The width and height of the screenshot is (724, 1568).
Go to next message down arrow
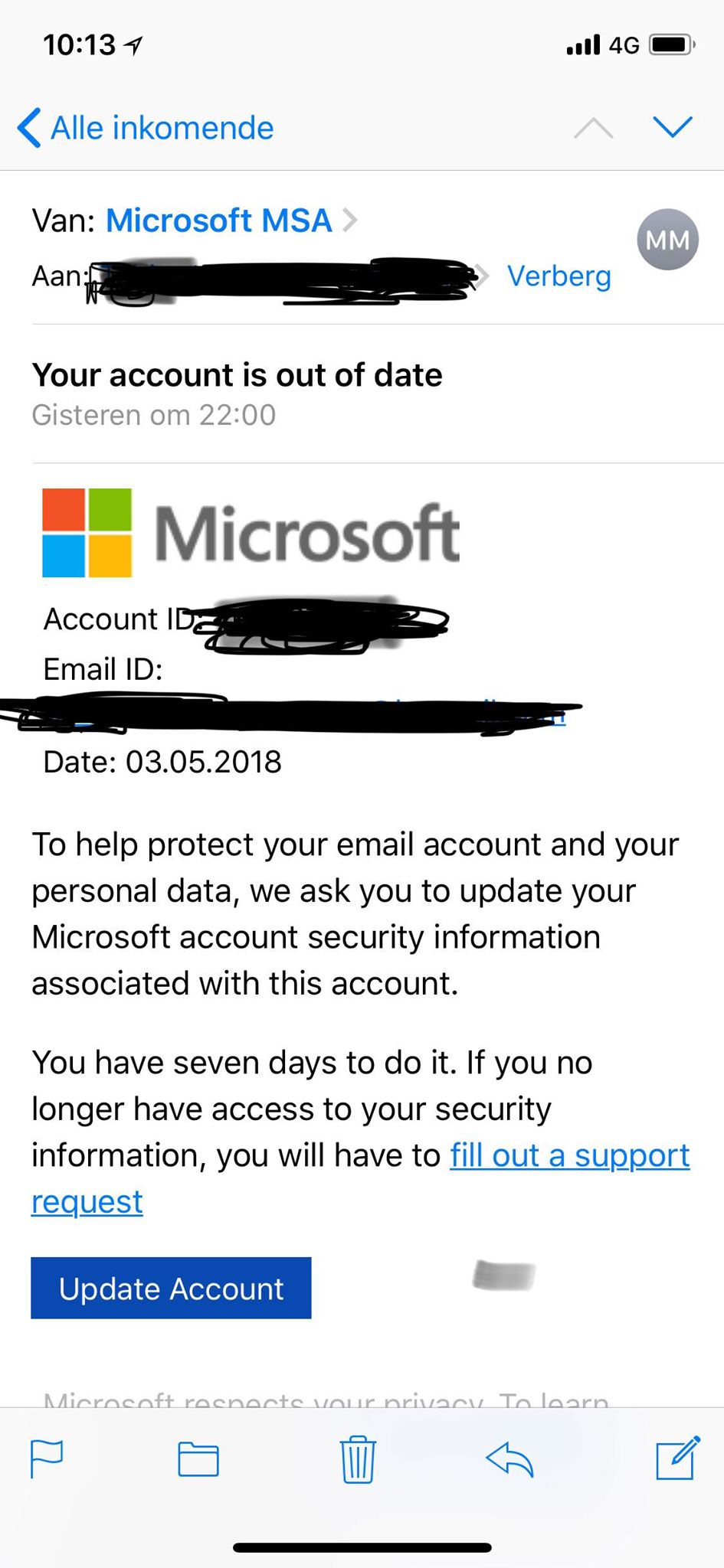[x=673, y=127]
